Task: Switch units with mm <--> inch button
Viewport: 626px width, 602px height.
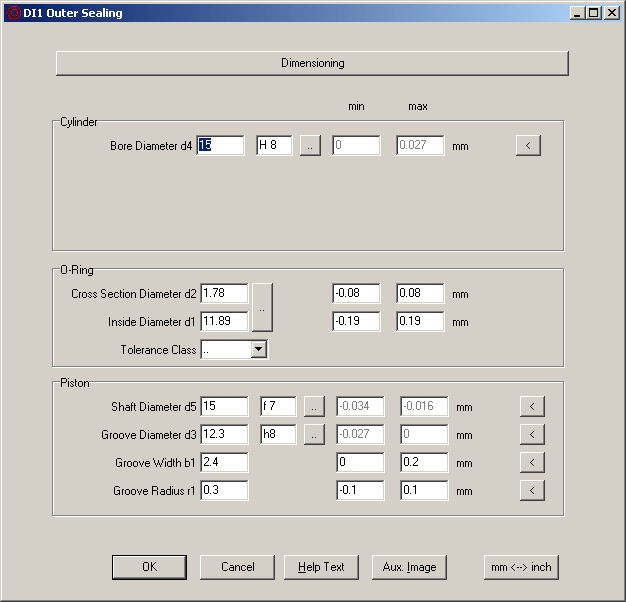Action: pos(520,567)
